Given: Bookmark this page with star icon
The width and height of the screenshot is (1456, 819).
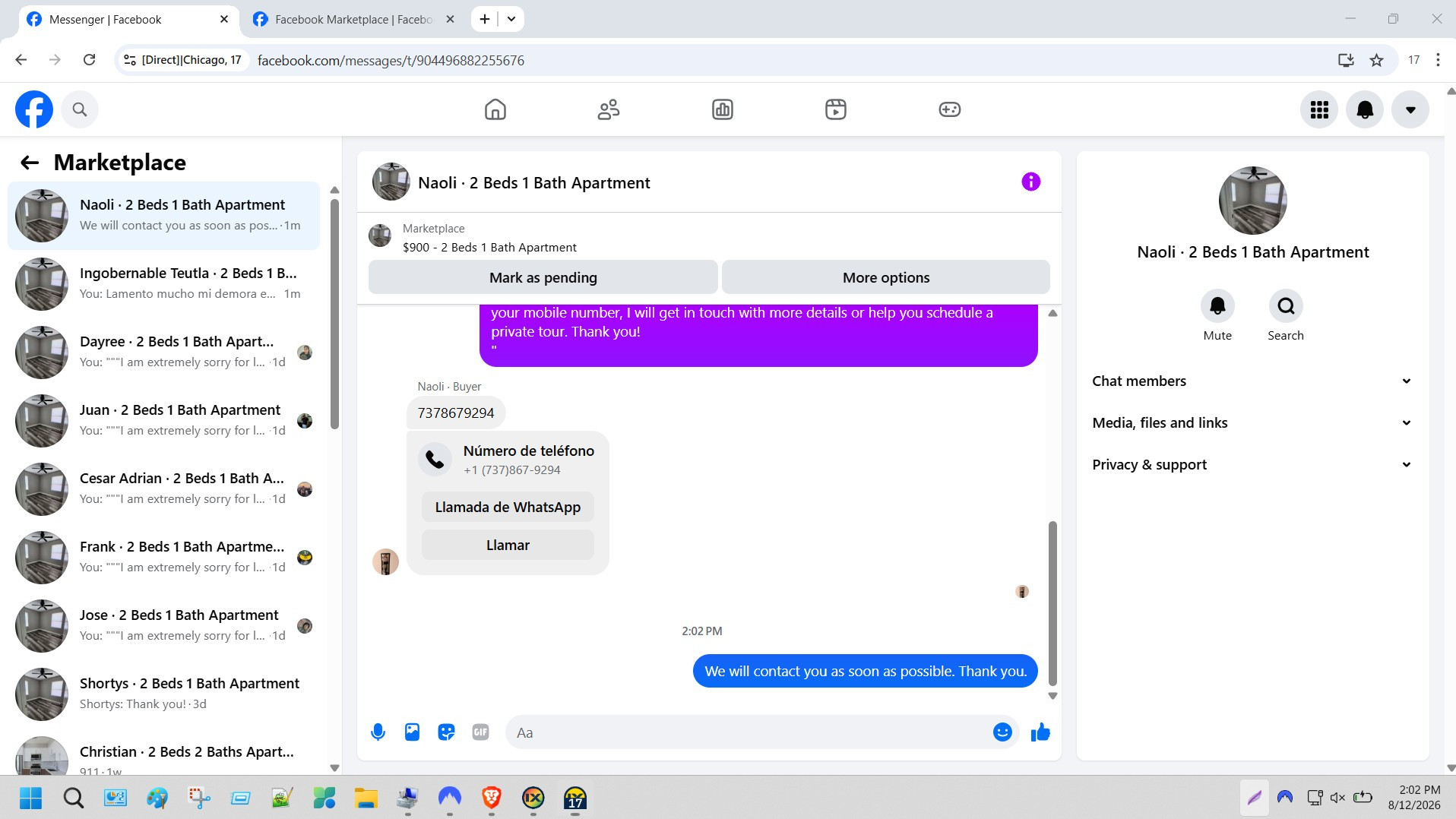Looking at the screenshot, I should click(x=1376, y=60).
